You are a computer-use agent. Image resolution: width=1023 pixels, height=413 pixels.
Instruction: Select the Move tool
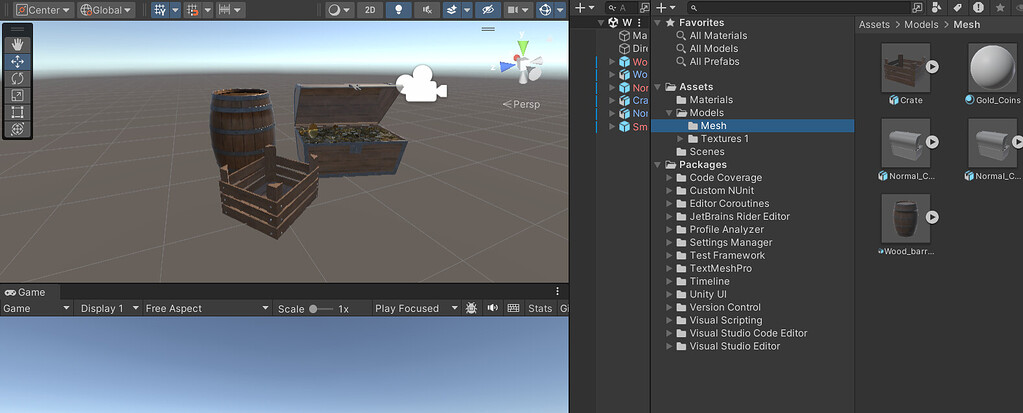point(18,62)
